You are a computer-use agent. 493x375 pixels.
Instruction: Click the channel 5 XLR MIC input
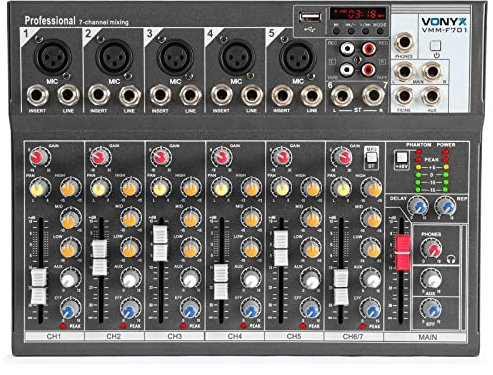297,57
